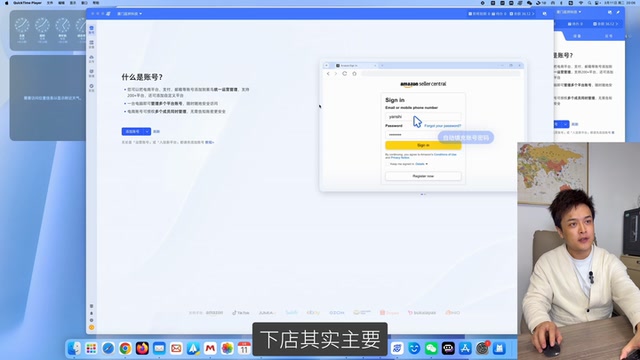Viewport: 640px width, 360px height.
Task: Launch Safari from the Dock
Action: pyautogui.click(x=108, y=348)
